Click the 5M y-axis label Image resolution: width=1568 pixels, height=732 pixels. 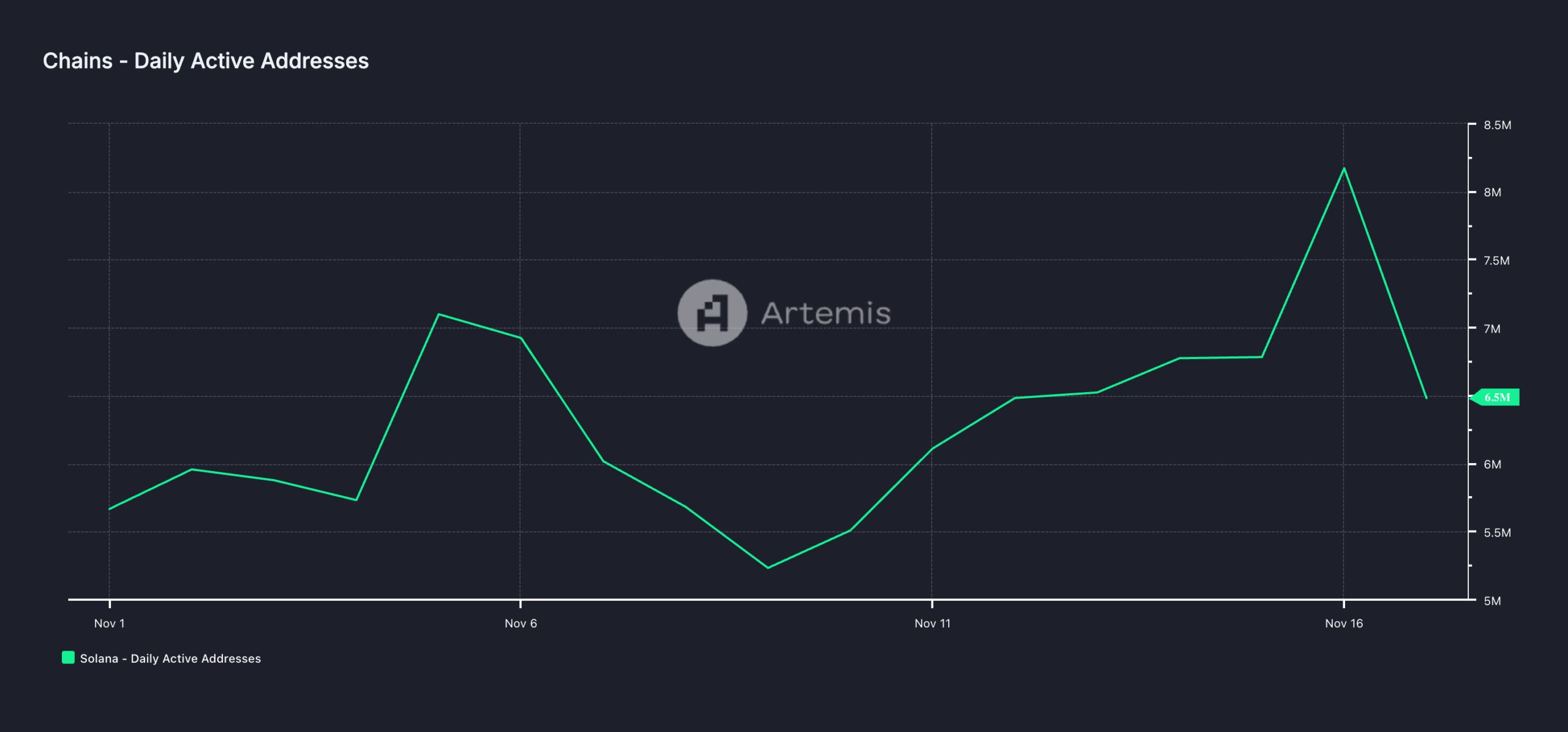point(1492,601)
